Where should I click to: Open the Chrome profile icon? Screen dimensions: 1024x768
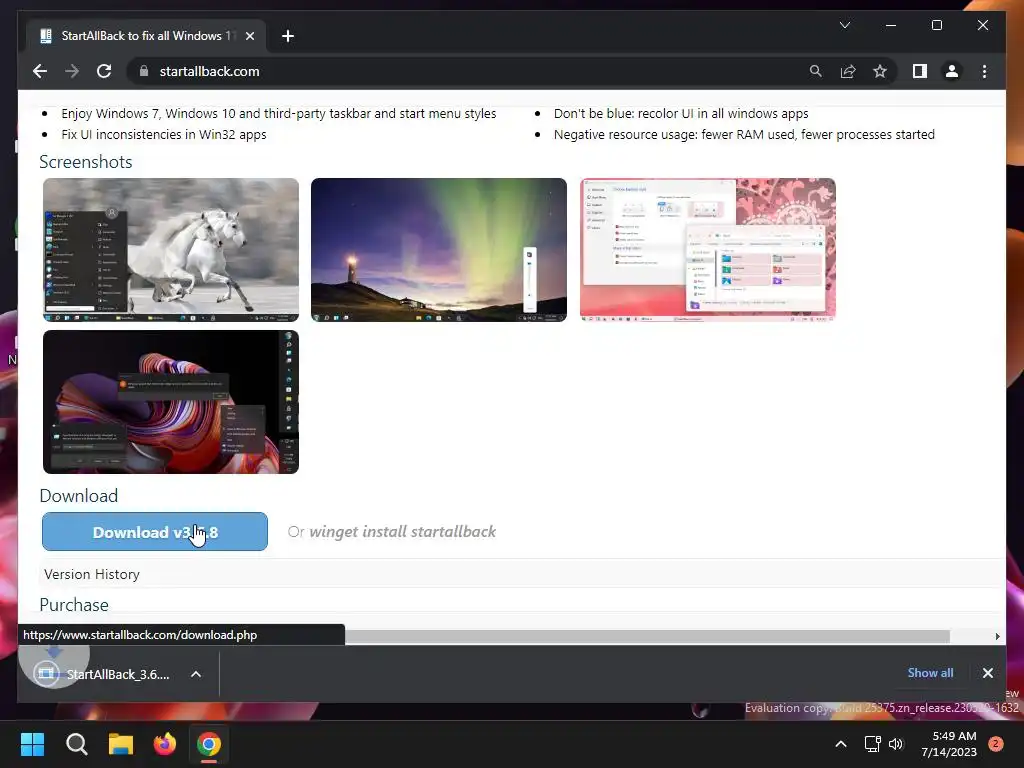click(952, 71)
